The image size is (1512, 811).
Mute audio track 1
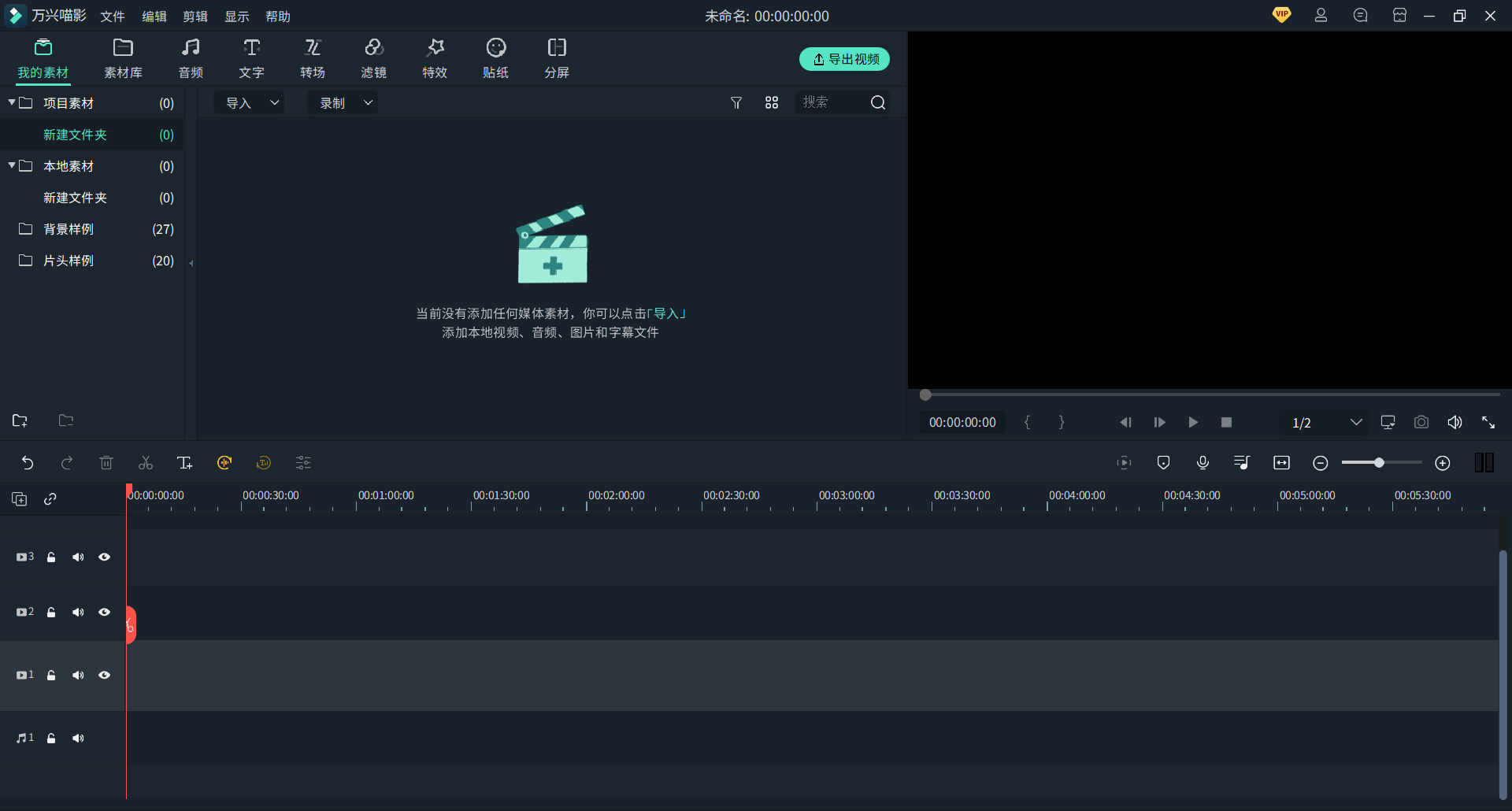pos(78,738)
